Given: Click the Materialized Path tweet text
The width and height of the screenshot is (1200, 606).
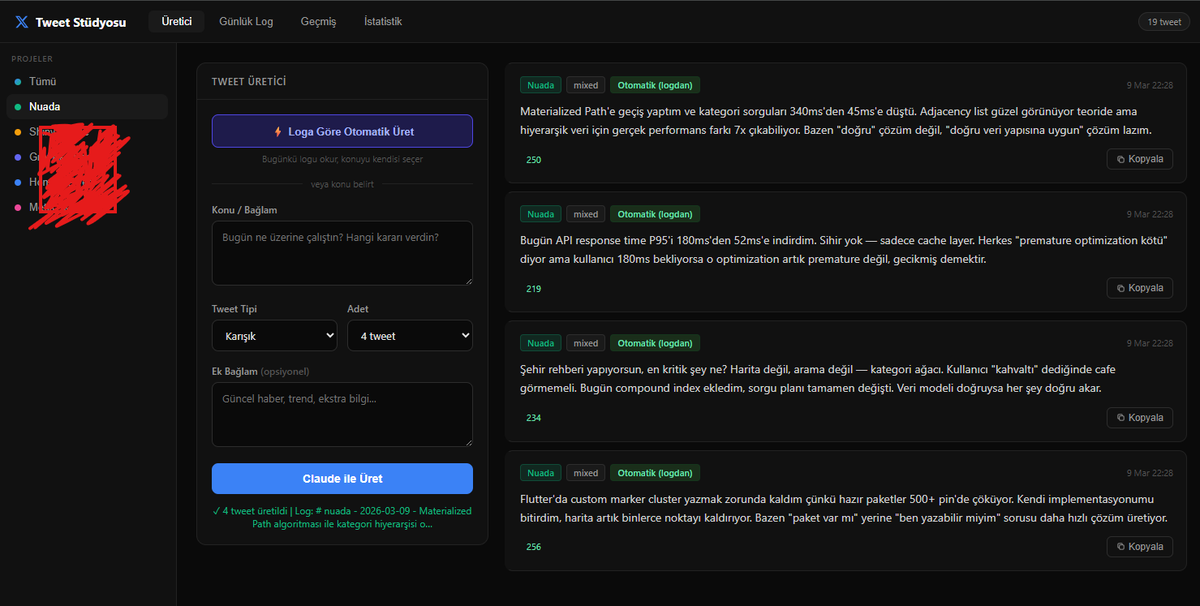Looking at the screenshot, I should [838, 121].
